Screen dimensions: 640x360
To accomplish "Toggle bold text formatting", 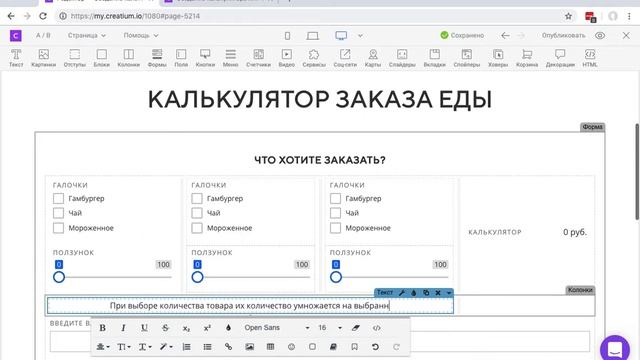I will (x=102, y=328).
